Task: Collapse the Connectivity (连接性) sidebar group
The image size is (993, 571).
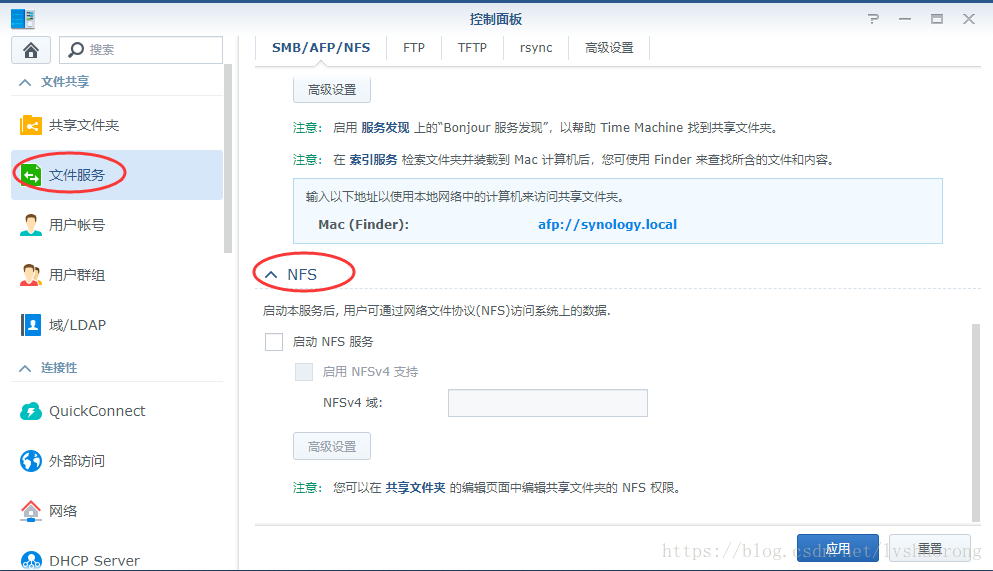Action: [25, 368]
